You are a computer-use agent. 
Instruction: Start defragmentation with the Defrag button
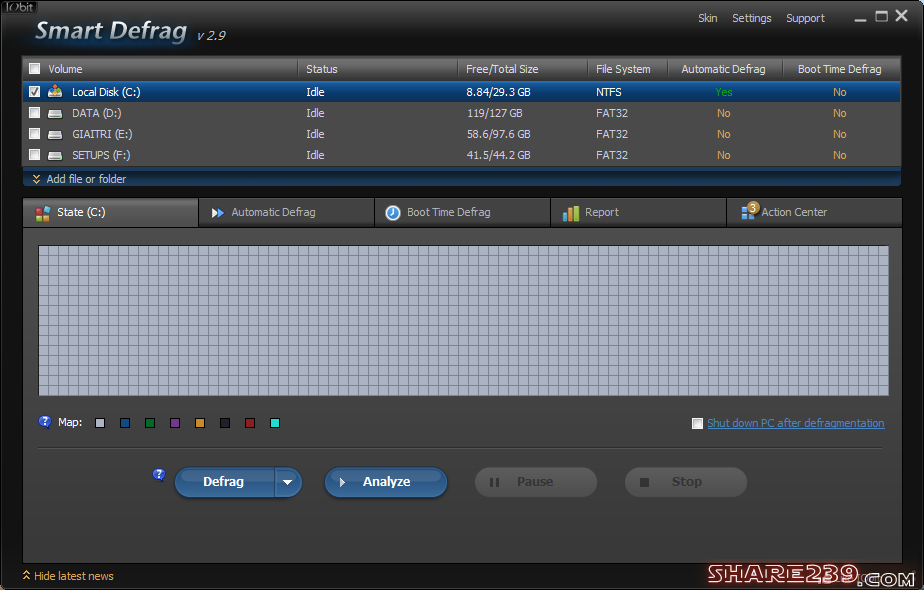[x=224, y=482]
